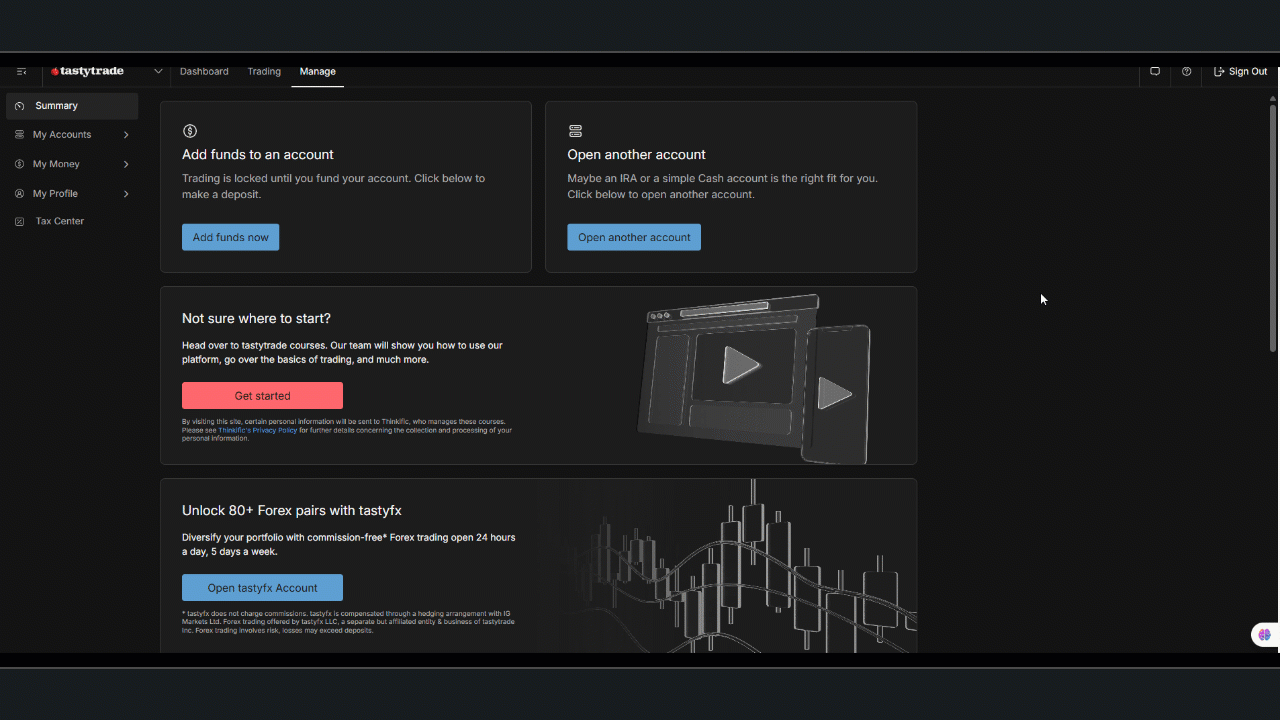Expand the My Profile chevron

pyautogui.click(x=126, y=194)
